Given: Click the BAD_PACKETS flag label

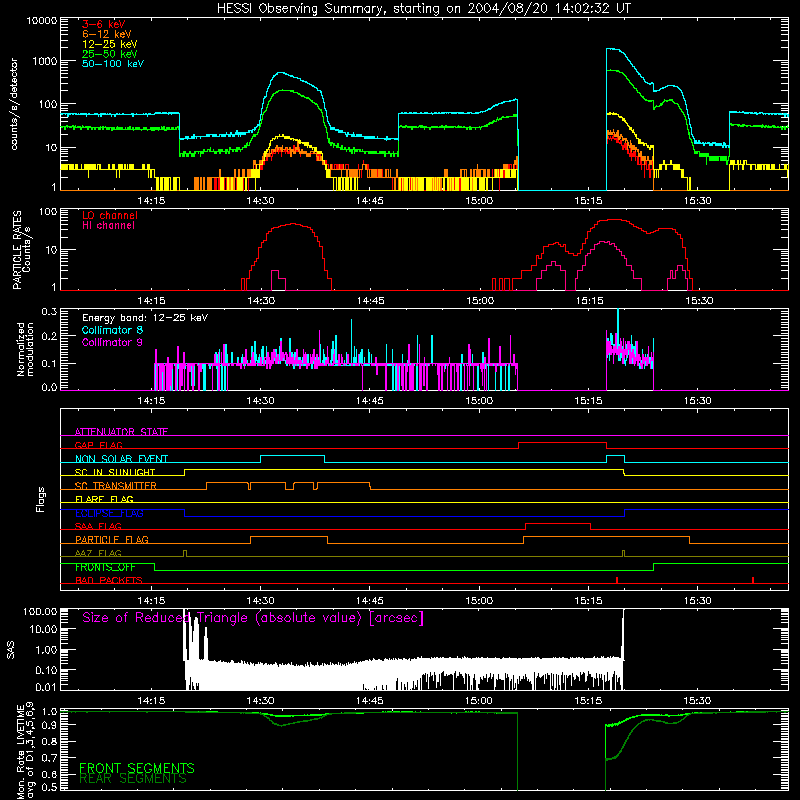Looking at the screenshot, I should point(109,580).
